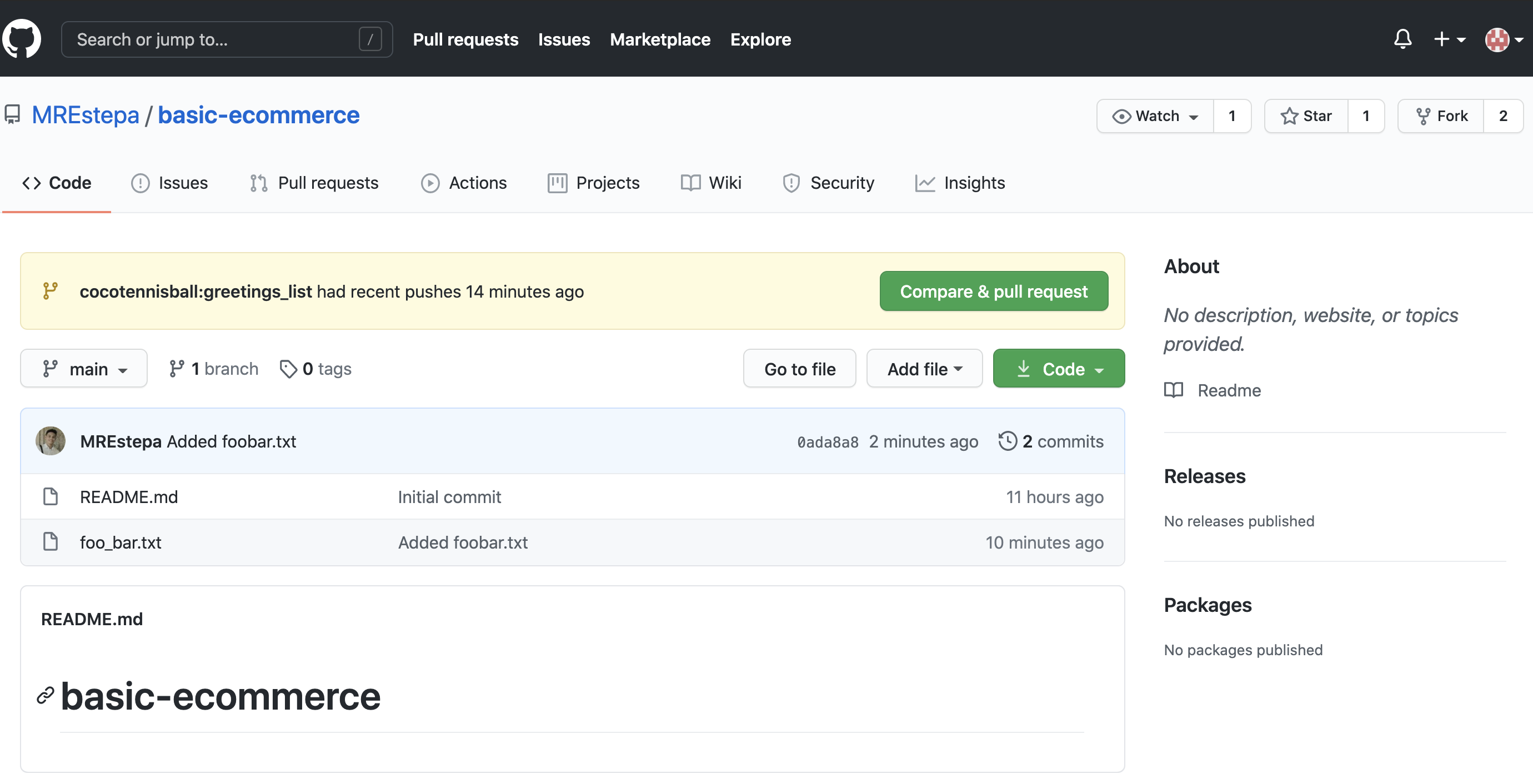
Task: Click the '2 minutes ago' commit timestamp
Action: pyautogui.click(x=923, y=441)
